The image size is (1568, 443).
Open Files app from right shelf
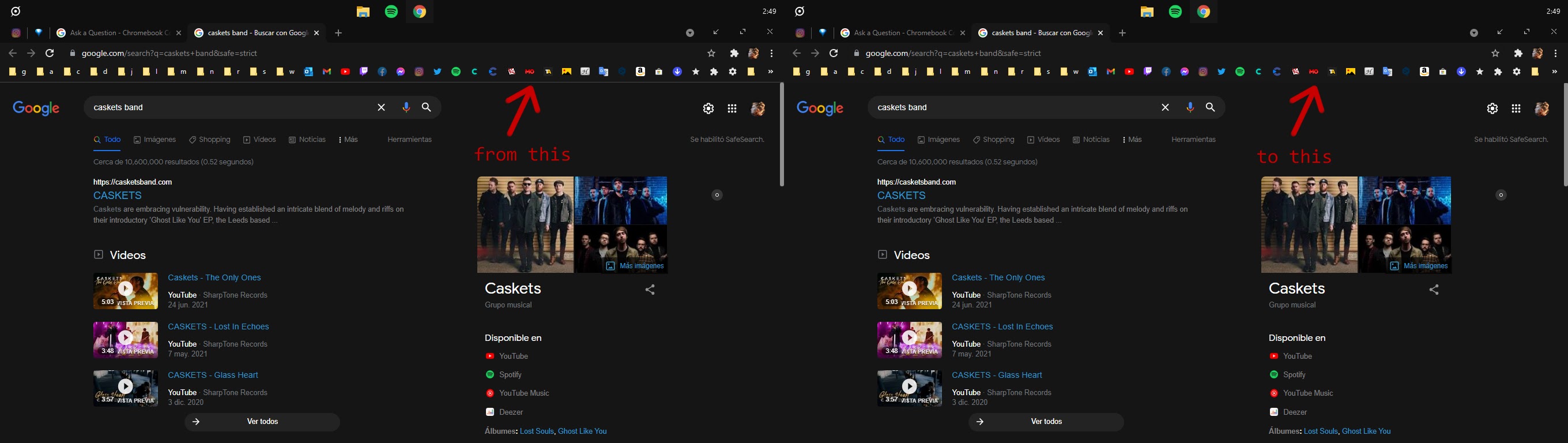1147,12
